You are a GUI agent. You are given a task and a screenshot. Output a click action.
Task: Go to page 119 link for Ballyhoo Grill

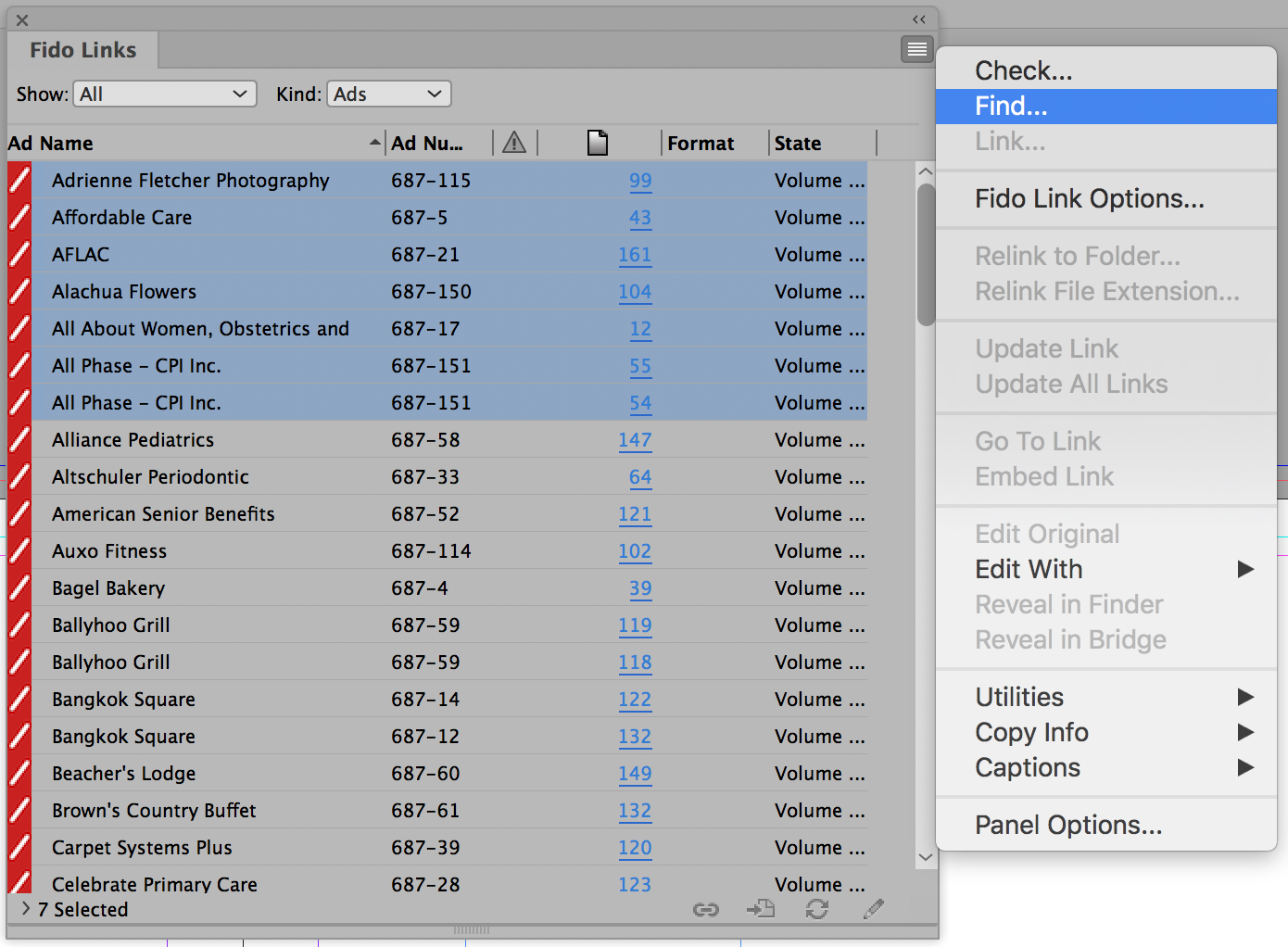(635, 625)
